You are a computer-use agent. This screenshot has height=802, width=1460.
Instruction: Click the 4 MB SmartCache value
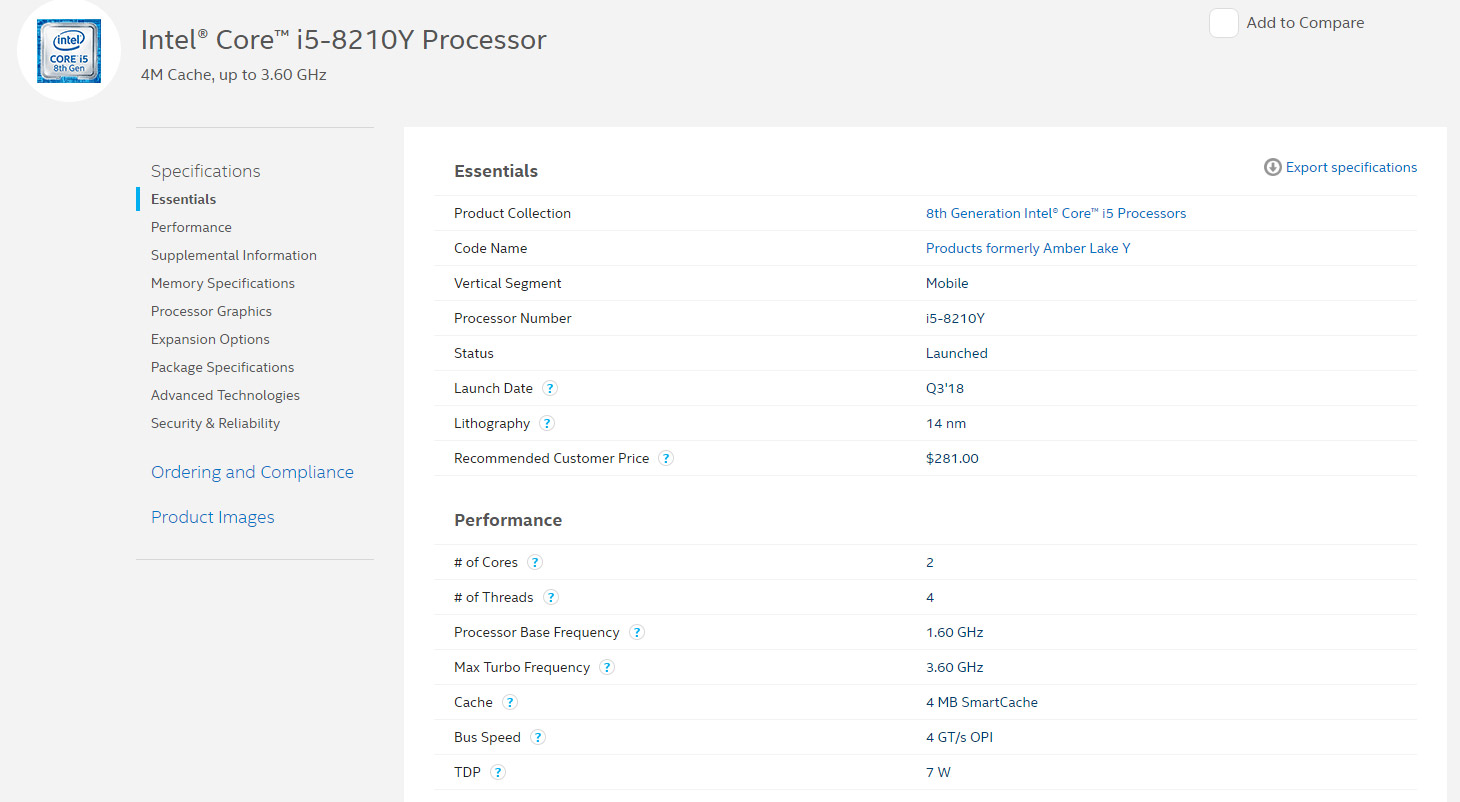982,702
